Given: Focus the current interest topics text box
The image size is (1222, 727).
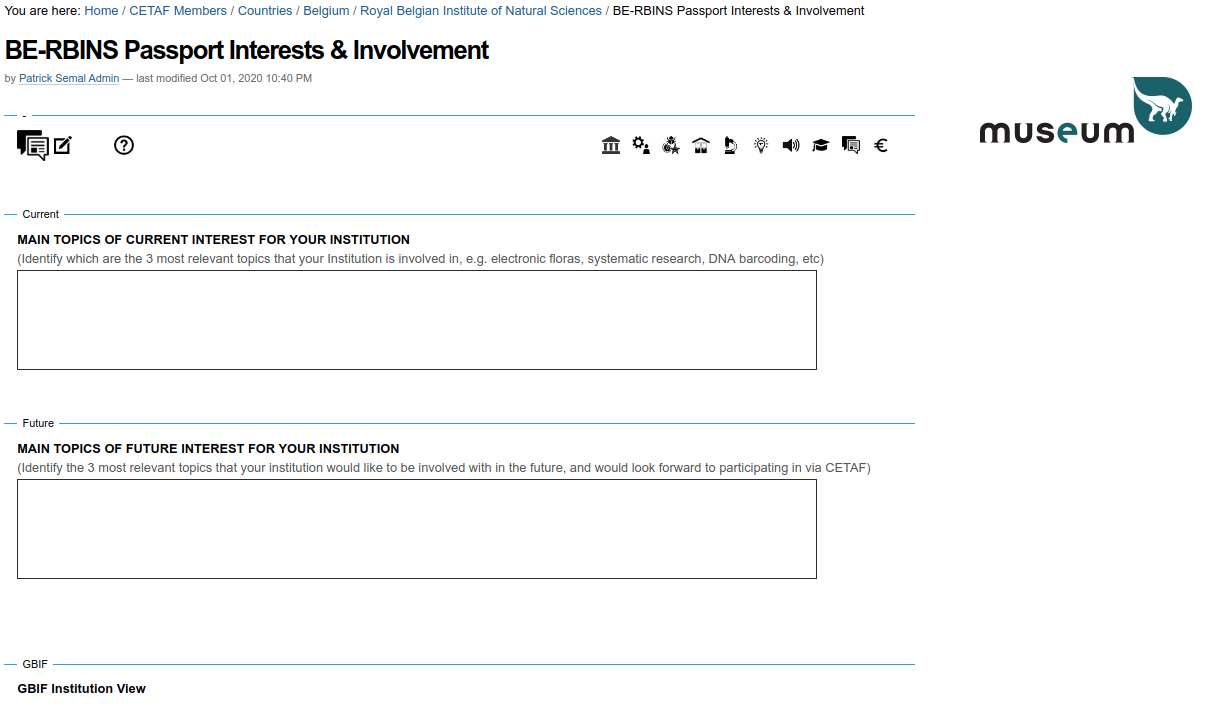Looking at the screenshot, I should [417, 320].
